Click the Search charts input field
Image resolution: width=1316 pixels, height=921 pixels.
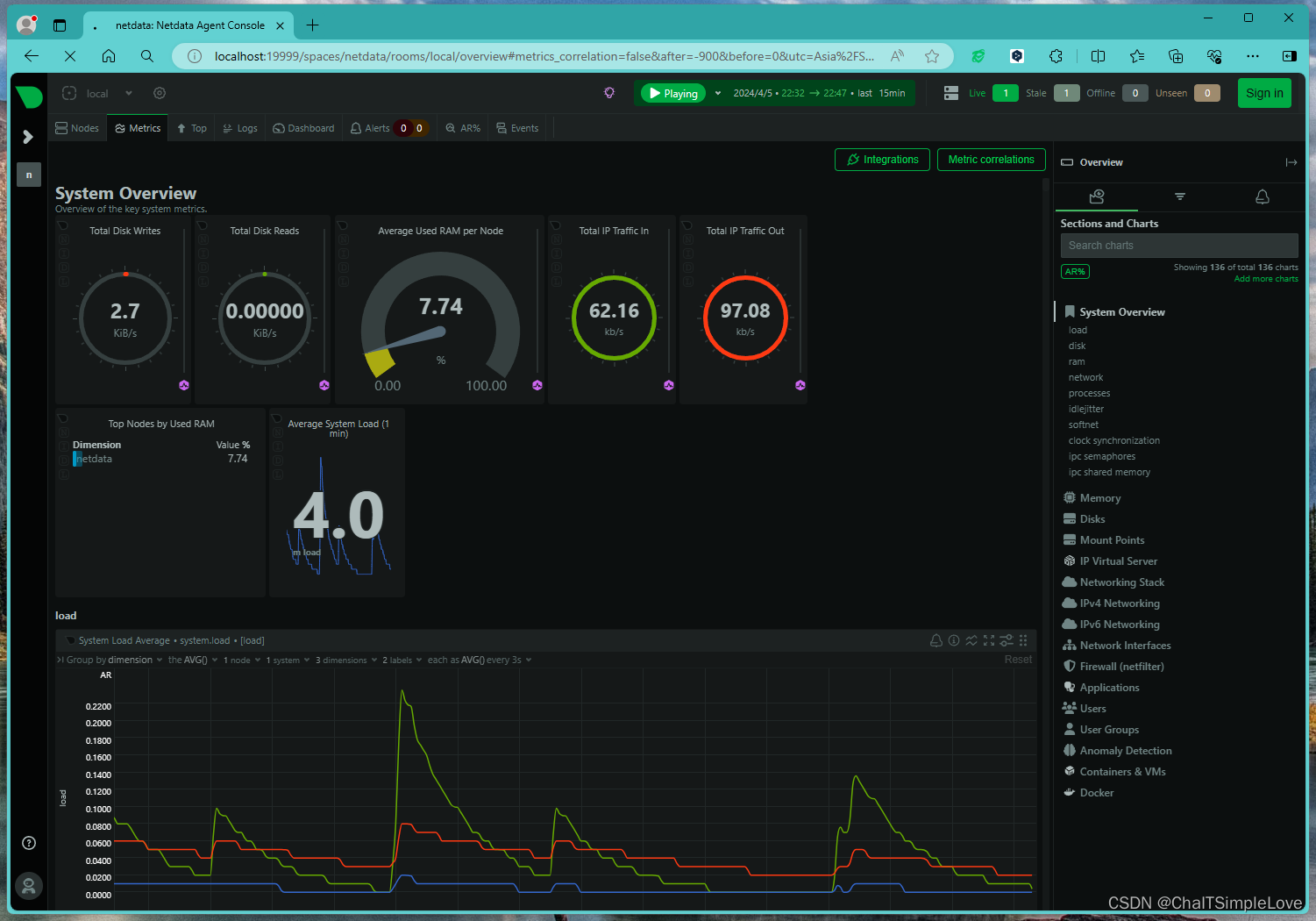1179,246
